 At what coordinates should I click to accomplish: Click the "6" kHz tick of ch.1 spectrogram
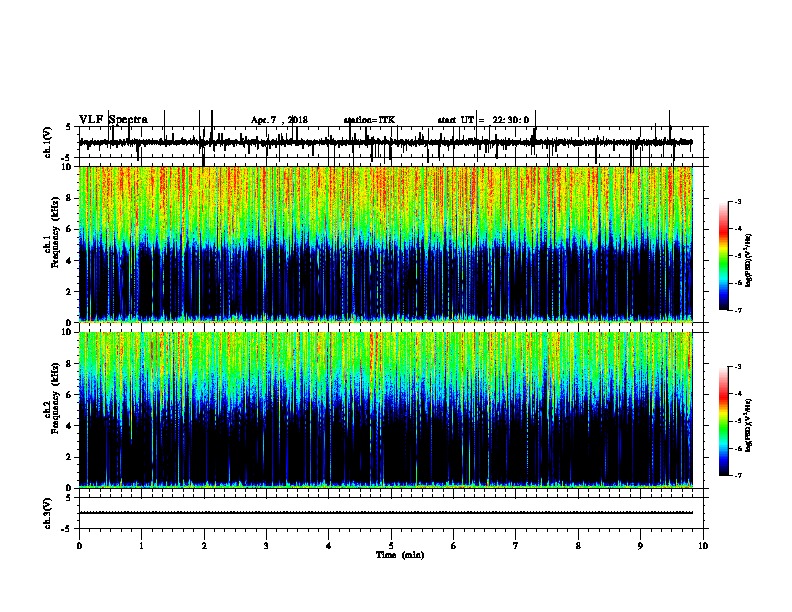pyautogui.click(x=70, y=229)
